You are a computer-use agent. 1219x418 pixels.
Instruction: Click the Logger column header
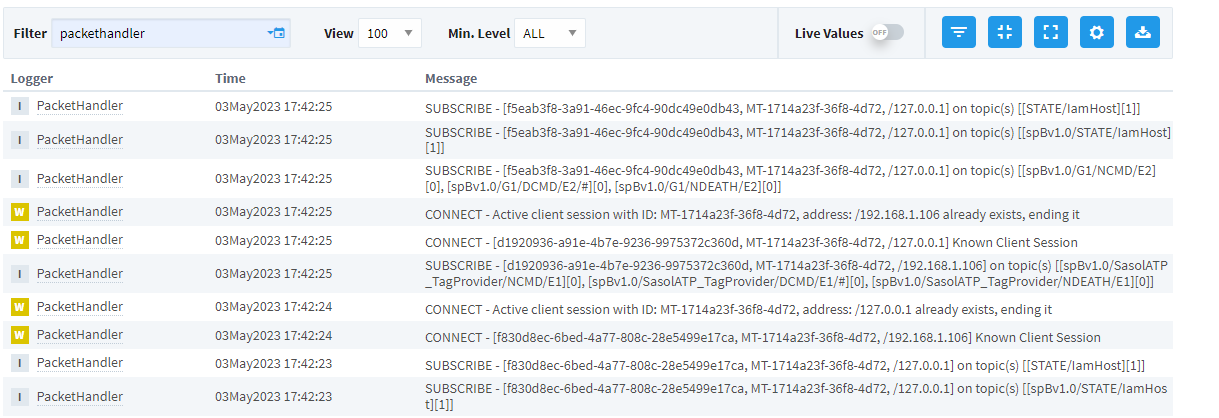click(32, 78)
